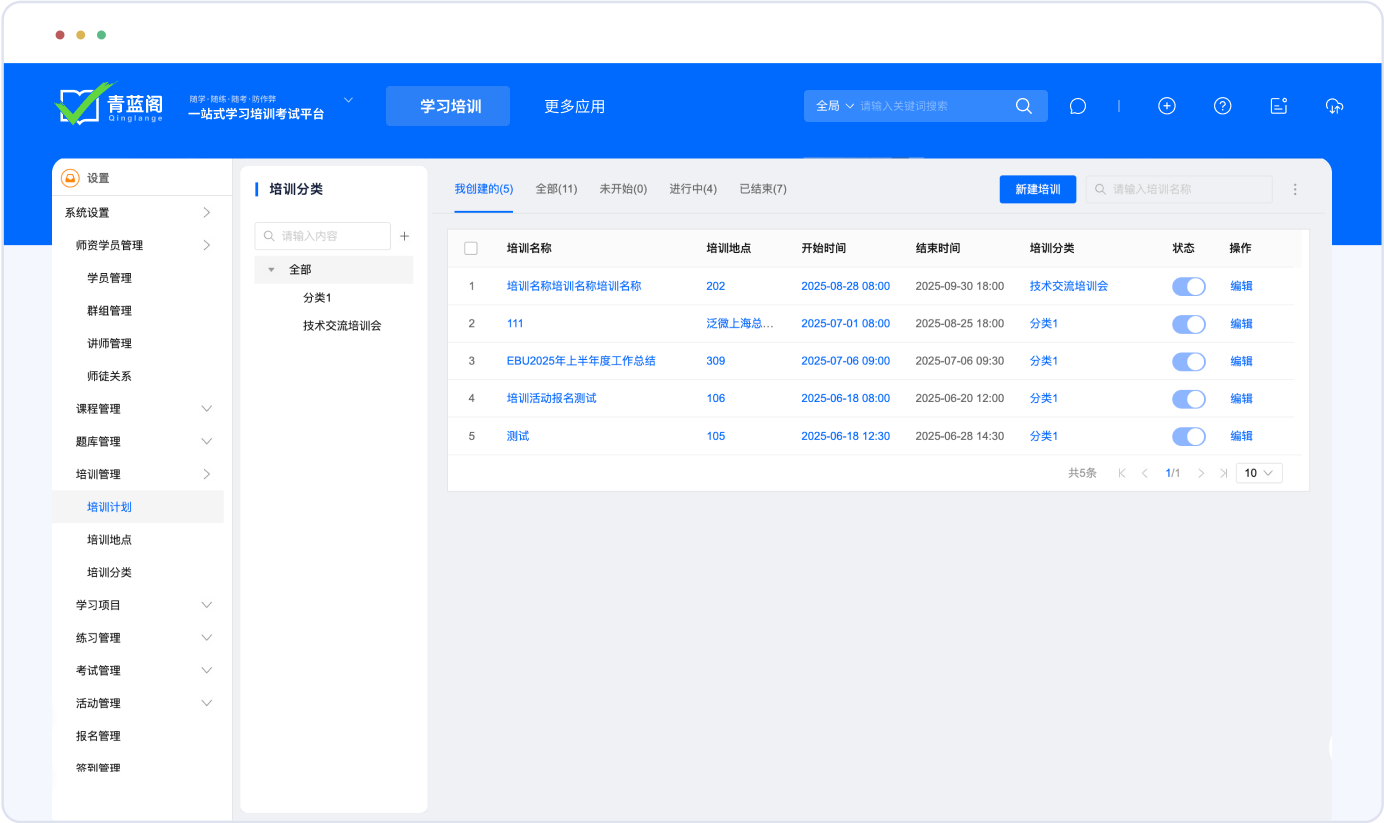This screenshot has height=823, width=1384.
Task: Click the chat message icon in header
Action: tap(1077, 106)
